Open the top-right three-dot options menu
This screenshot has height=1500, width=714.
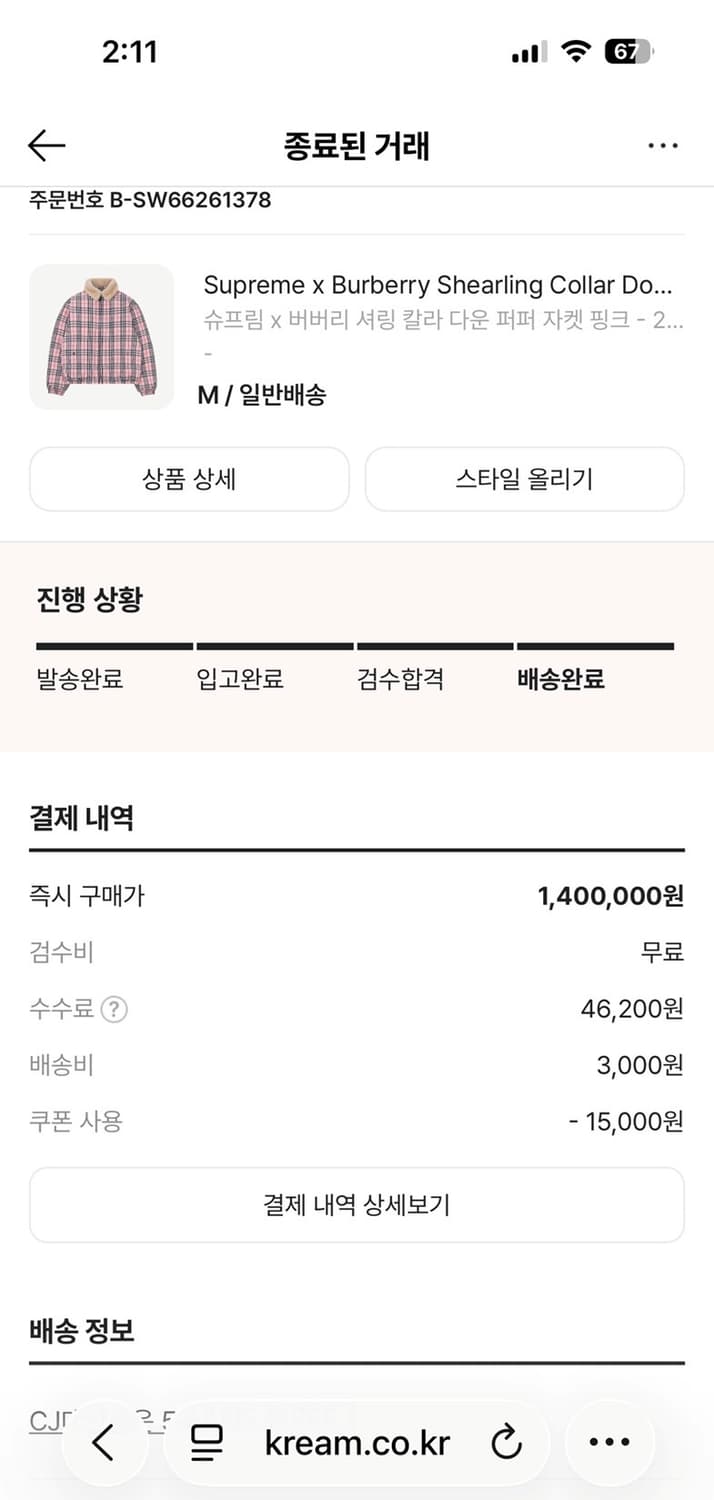pos(663,145)
